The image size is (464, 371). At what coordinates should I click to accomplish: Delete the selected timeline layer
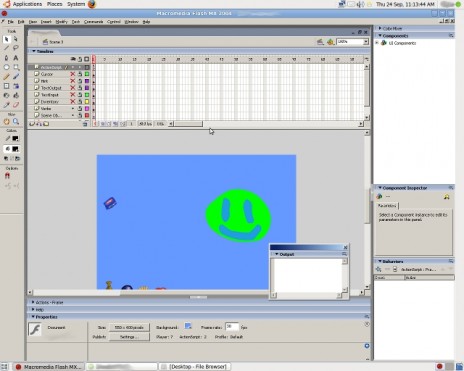tap(85, 124)
